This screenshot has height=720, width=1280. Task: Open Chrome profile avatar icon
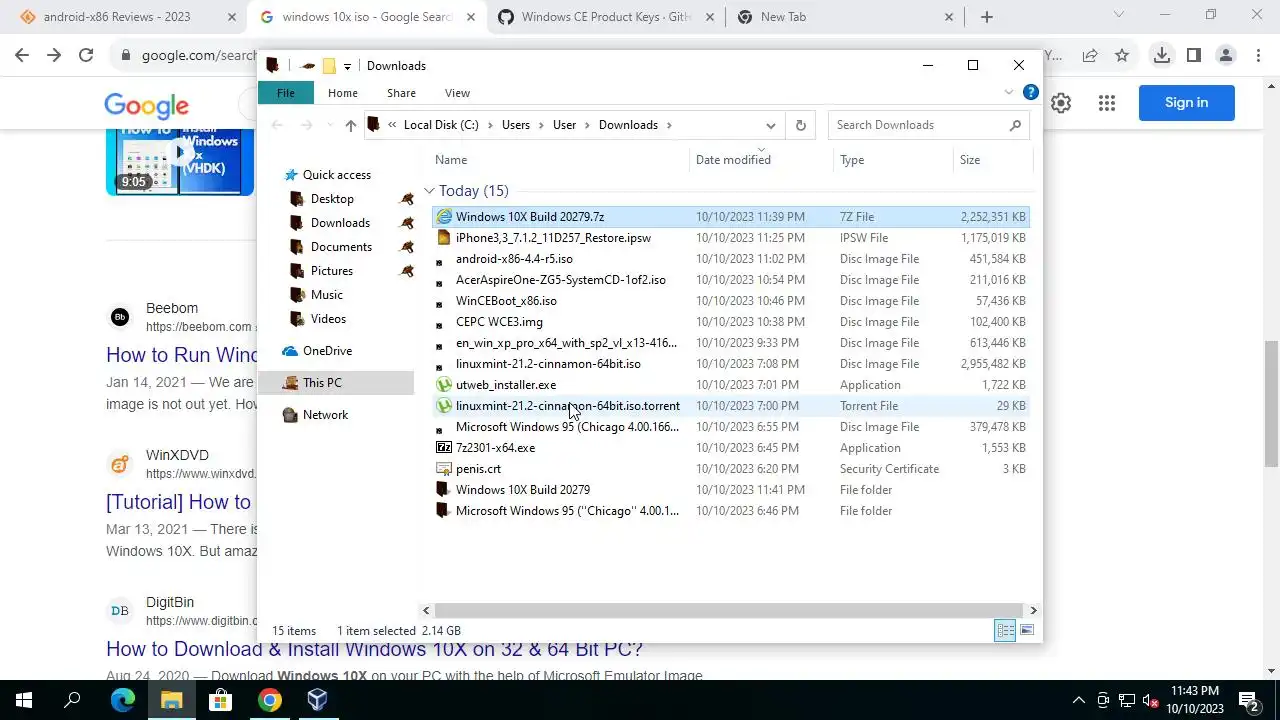[x=1226, y=56]
